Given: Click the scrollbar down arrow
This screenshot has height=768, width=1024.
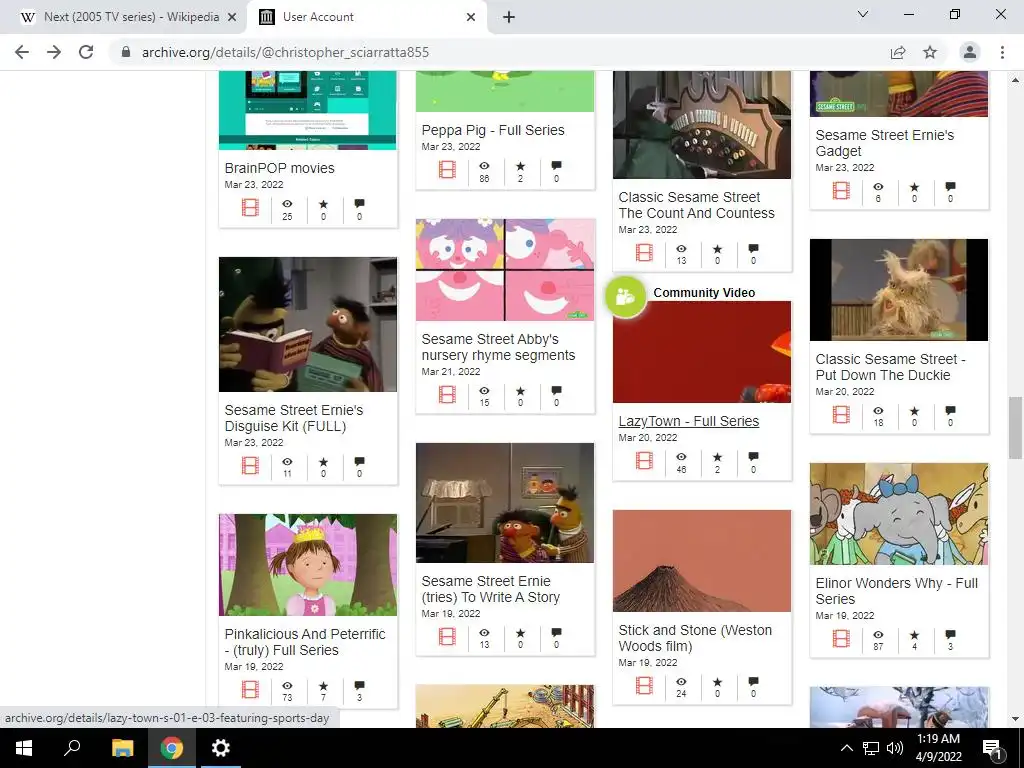Looking at the screenshot, I should [x=1015, y=719].
